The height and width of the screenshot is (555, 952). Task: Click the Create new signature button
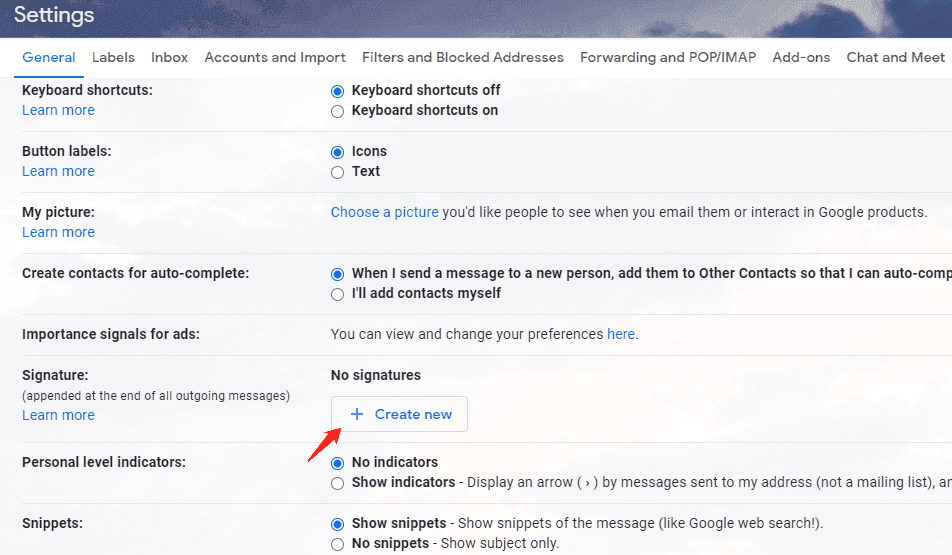399,414
